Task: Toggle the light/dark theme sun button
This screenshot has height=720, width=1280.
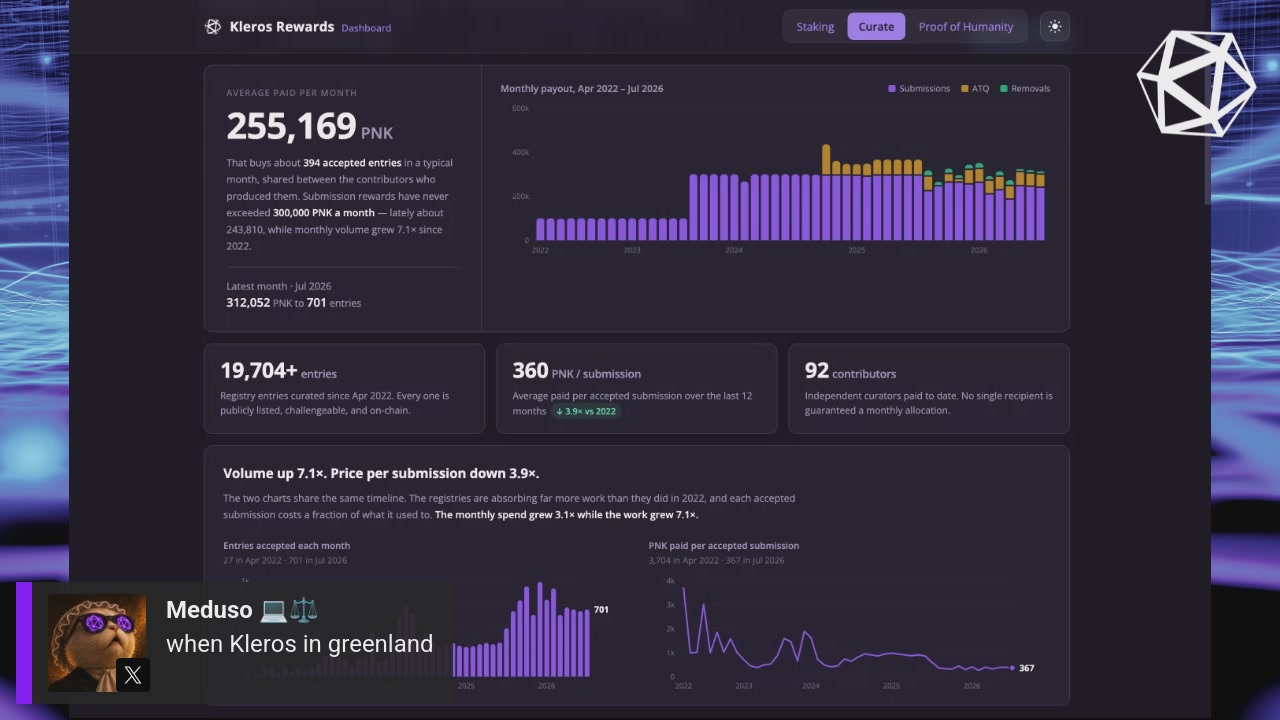Action: 1054,27
